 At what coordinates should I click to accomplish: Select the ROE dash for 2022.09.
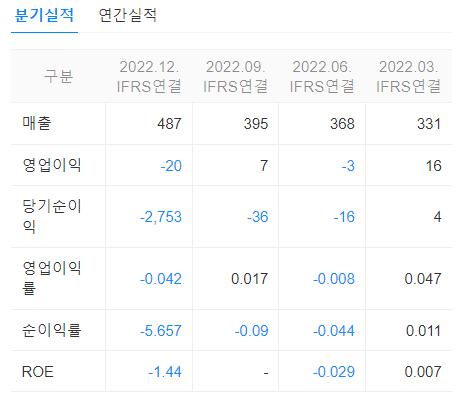pyautogui.click(x=266, y=373)
